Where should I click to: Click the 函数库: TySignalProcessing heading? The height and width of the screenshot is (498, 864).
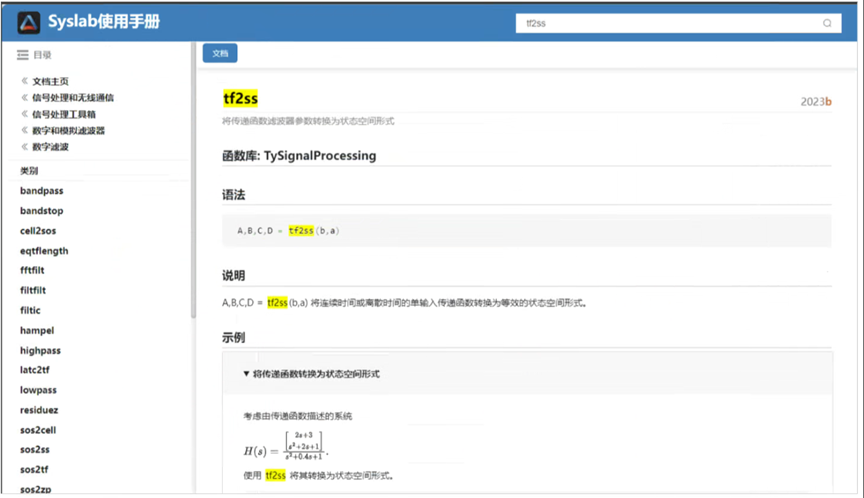click(299, 156)
